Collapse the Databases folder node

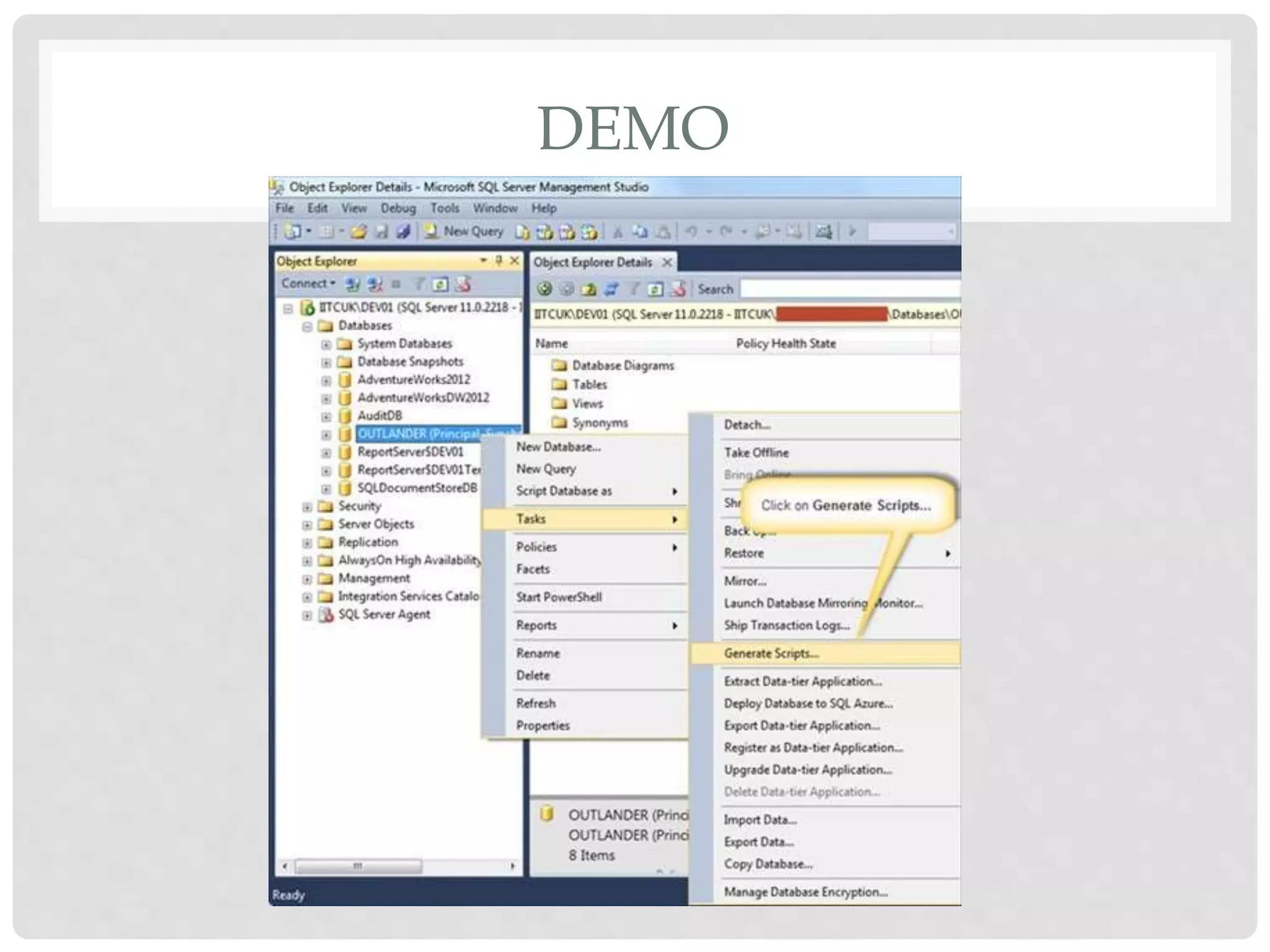click(x=307, y=326)
